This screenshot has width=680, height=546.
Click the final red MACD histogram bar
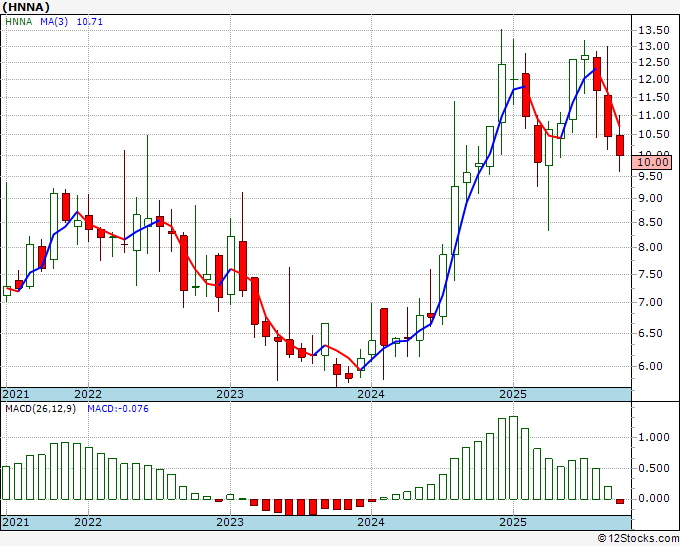point(620,501)
